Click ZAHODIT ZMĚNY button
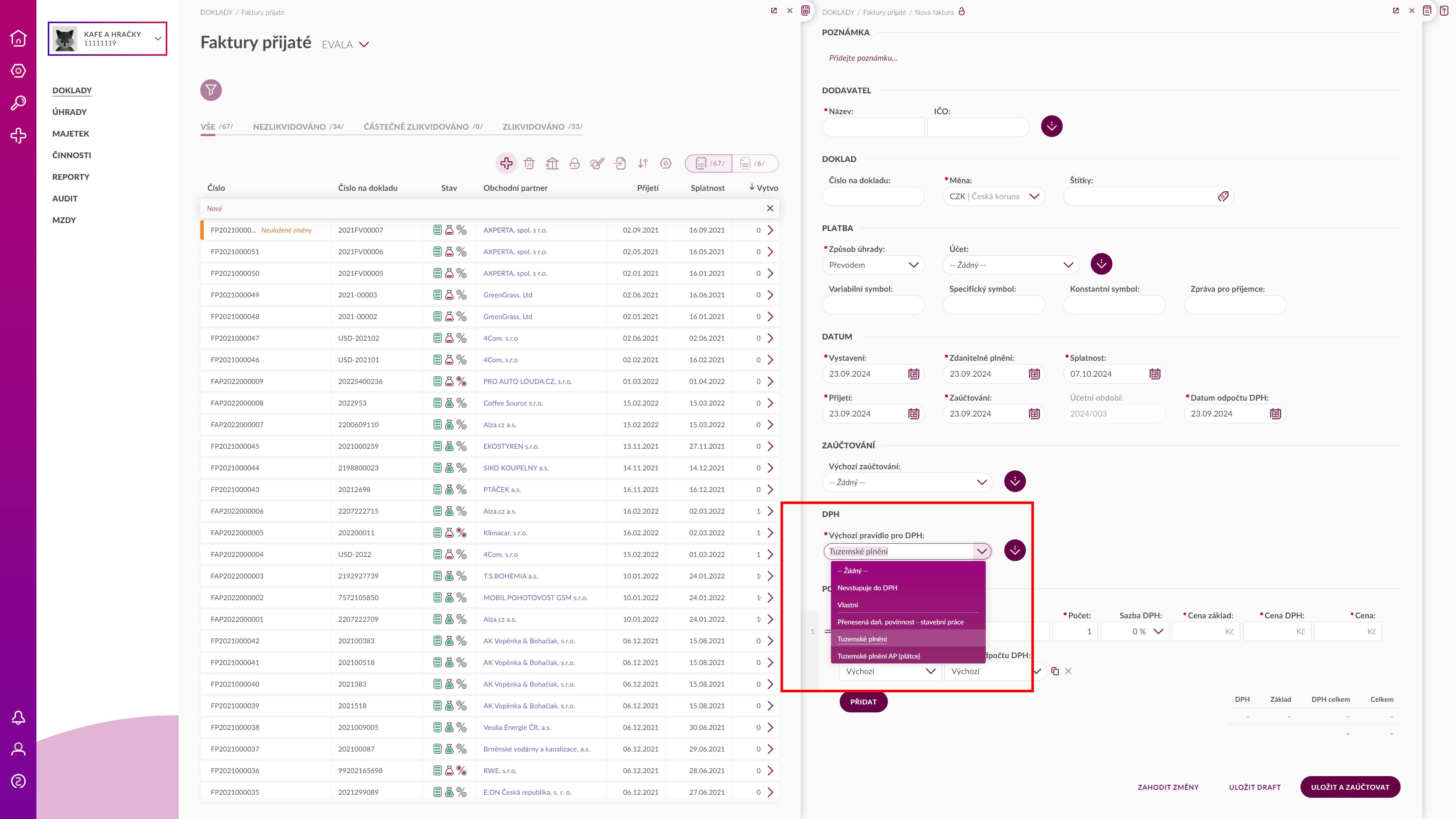Viewport: 1456px width, 819px height. click(x=1168, y=787)
